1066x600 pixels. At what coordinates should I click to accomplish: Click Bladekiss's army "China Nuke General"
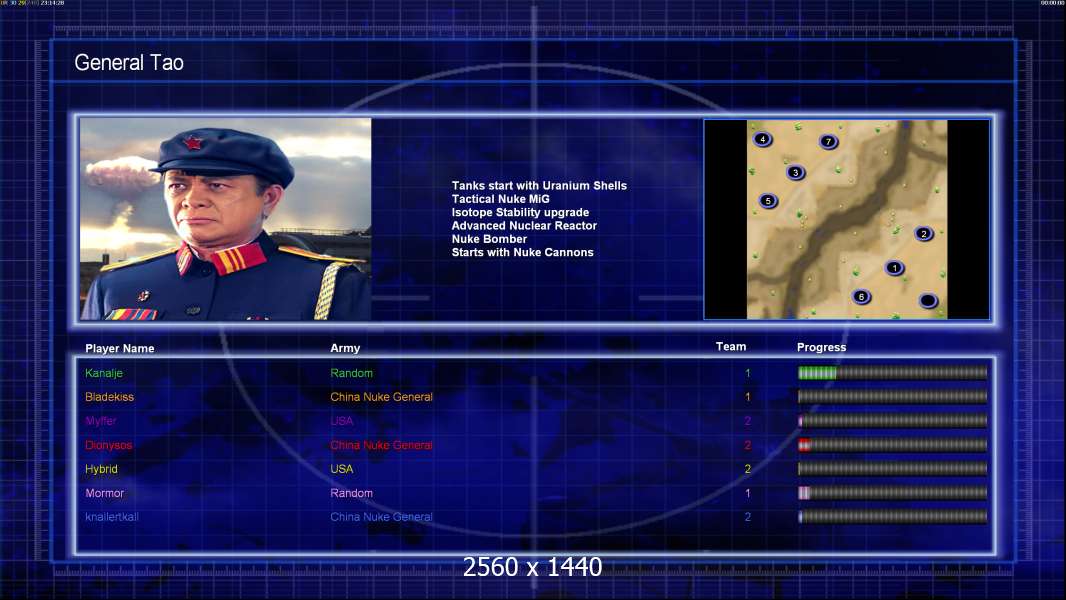[381, 397]
